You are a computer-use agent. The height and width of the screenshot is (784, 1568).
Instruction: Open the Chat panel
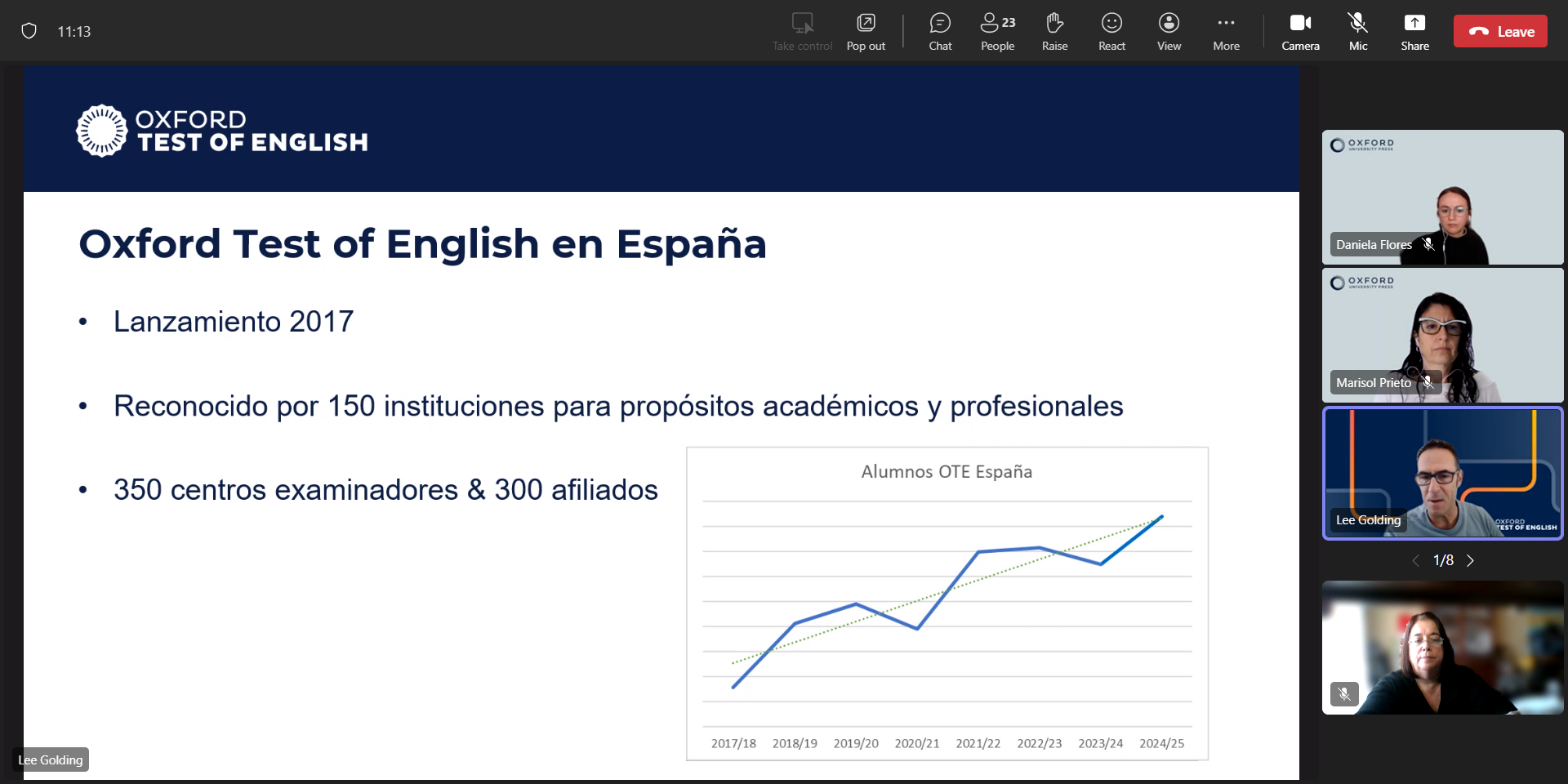tap(940, 32)
